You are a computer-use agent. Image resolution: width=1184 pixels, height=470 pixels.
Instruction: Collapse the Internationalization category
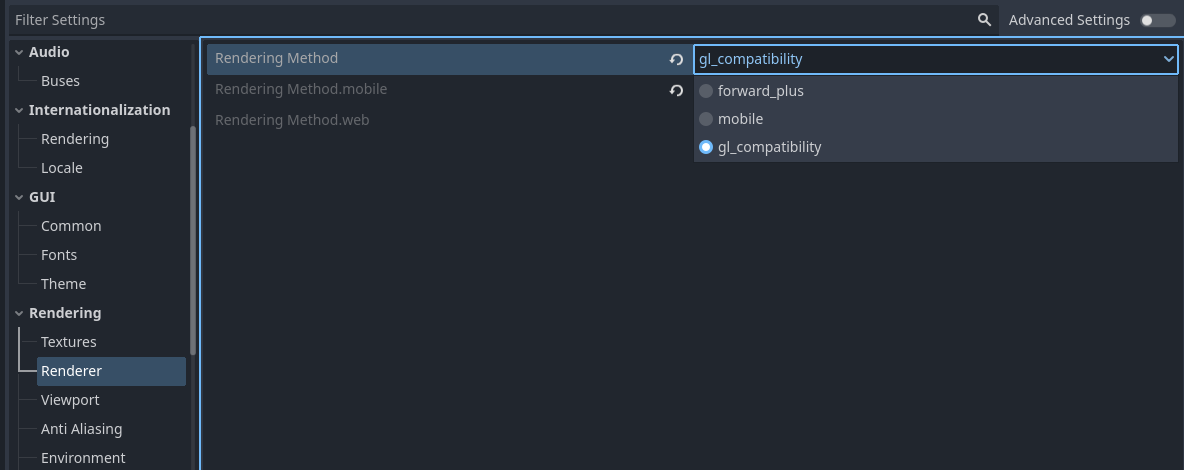tap(19, 110)
